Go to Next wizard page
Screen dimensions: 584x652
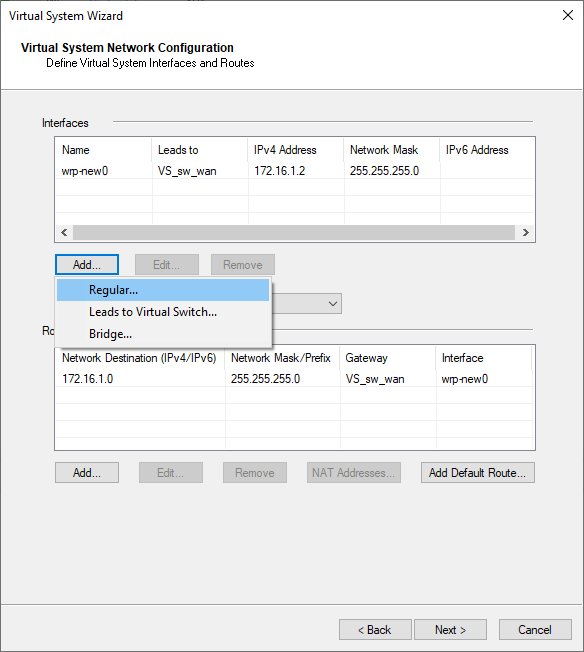tap(450, 630)
